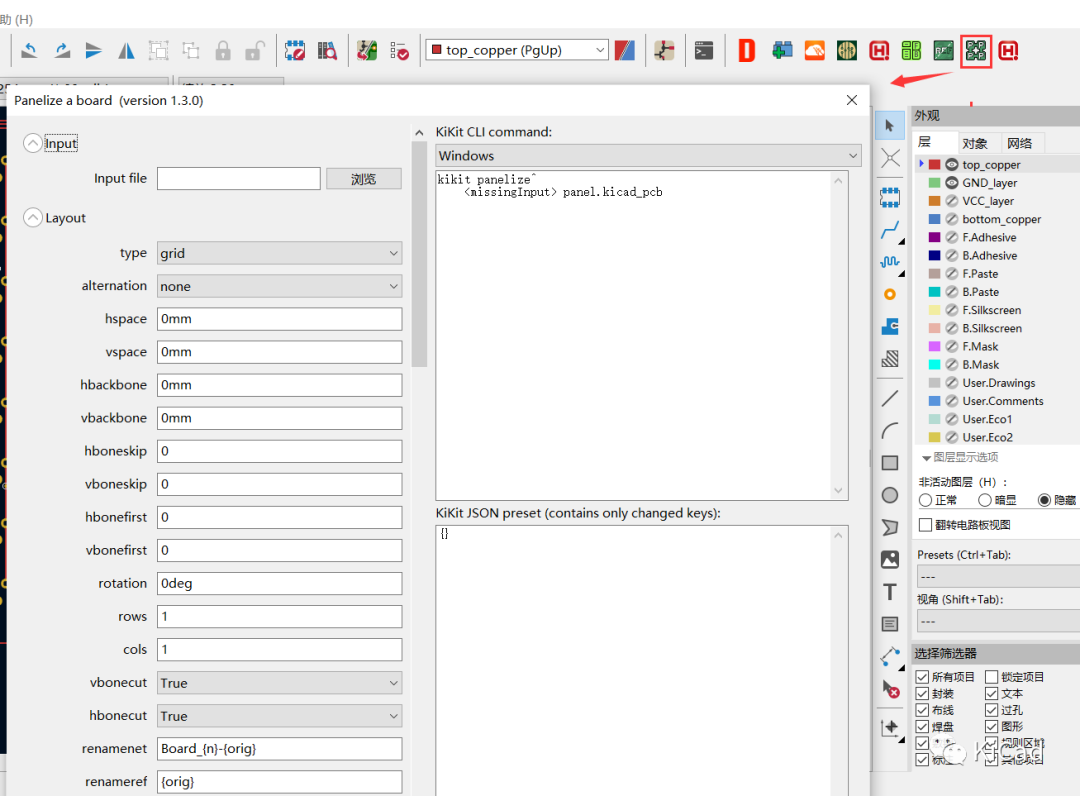Open the scripting console toolbar icon
1080x796 pixels.
704,50
